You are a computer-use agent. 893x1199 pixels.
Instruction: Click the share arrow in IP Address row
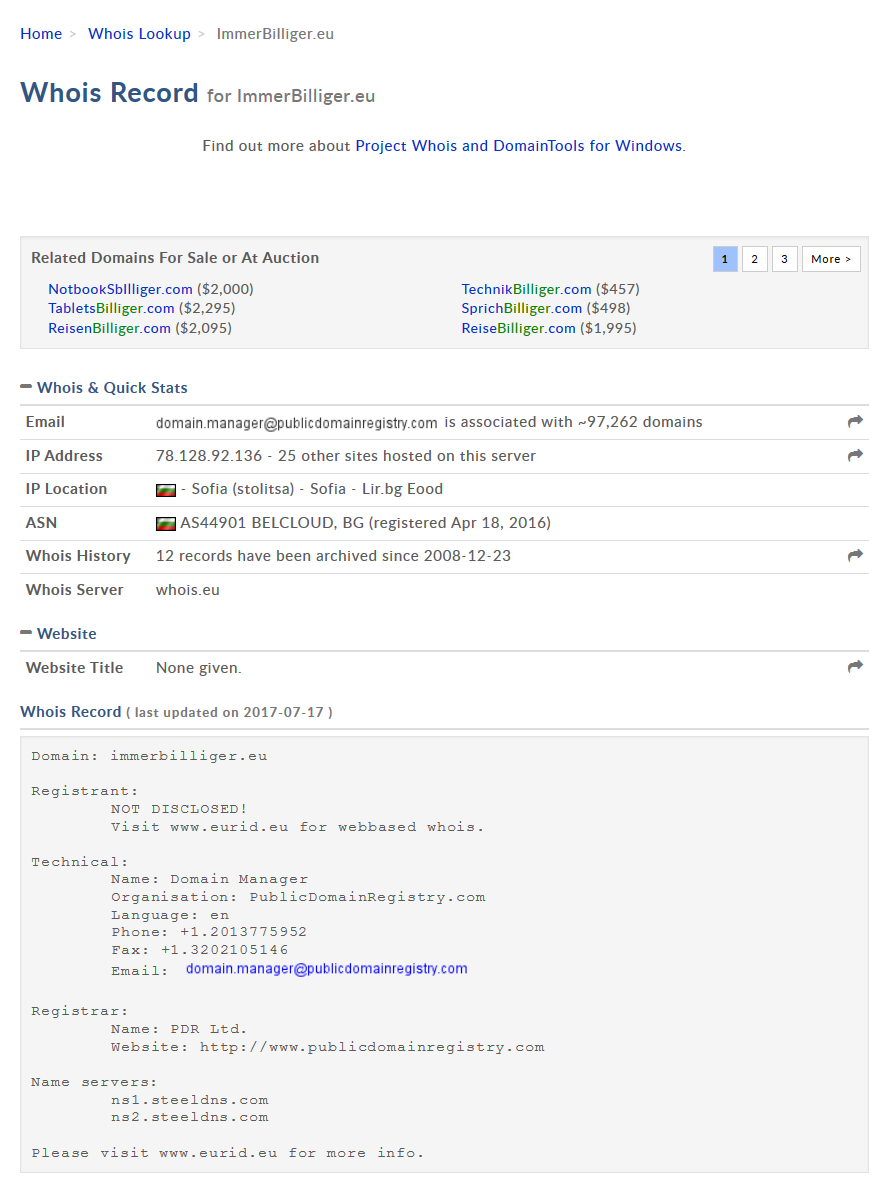coord(855,456)
